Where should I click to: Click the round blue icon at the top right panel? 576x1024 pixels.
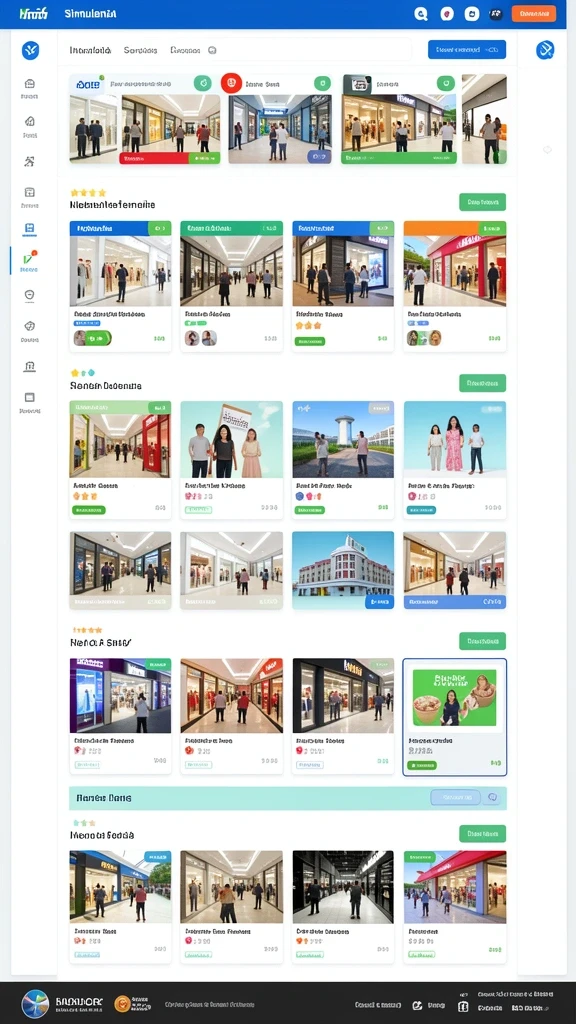545,50
